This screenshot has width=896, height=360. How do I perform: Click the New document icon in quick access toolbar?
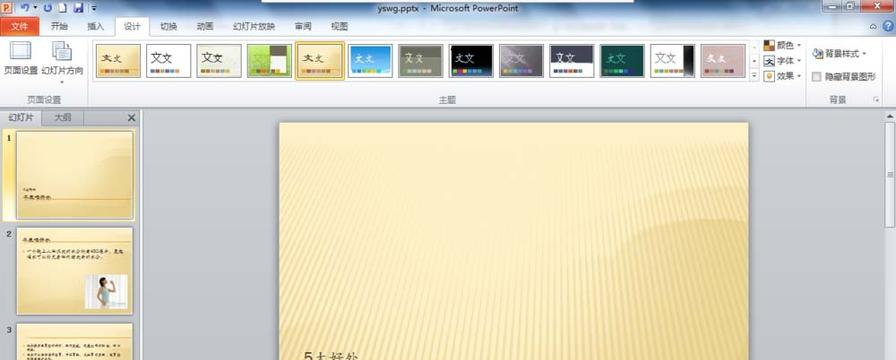point(63,8)
